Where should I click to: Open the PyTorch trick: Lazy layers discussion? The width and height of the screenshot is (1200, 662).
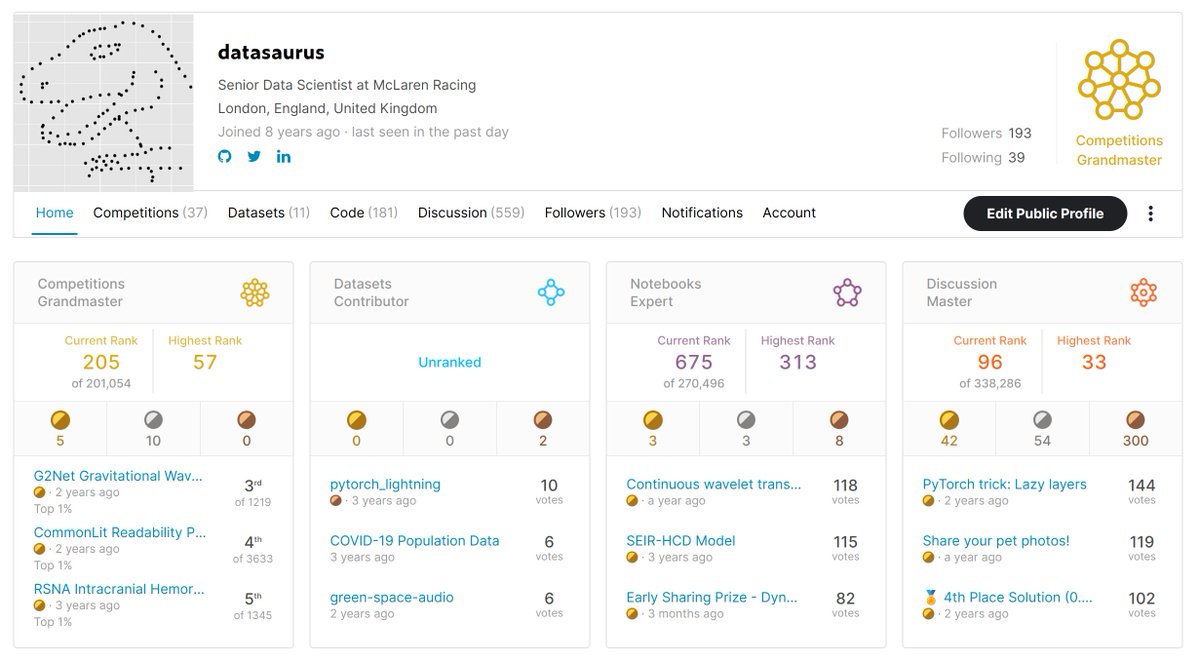pos(1004,484)
